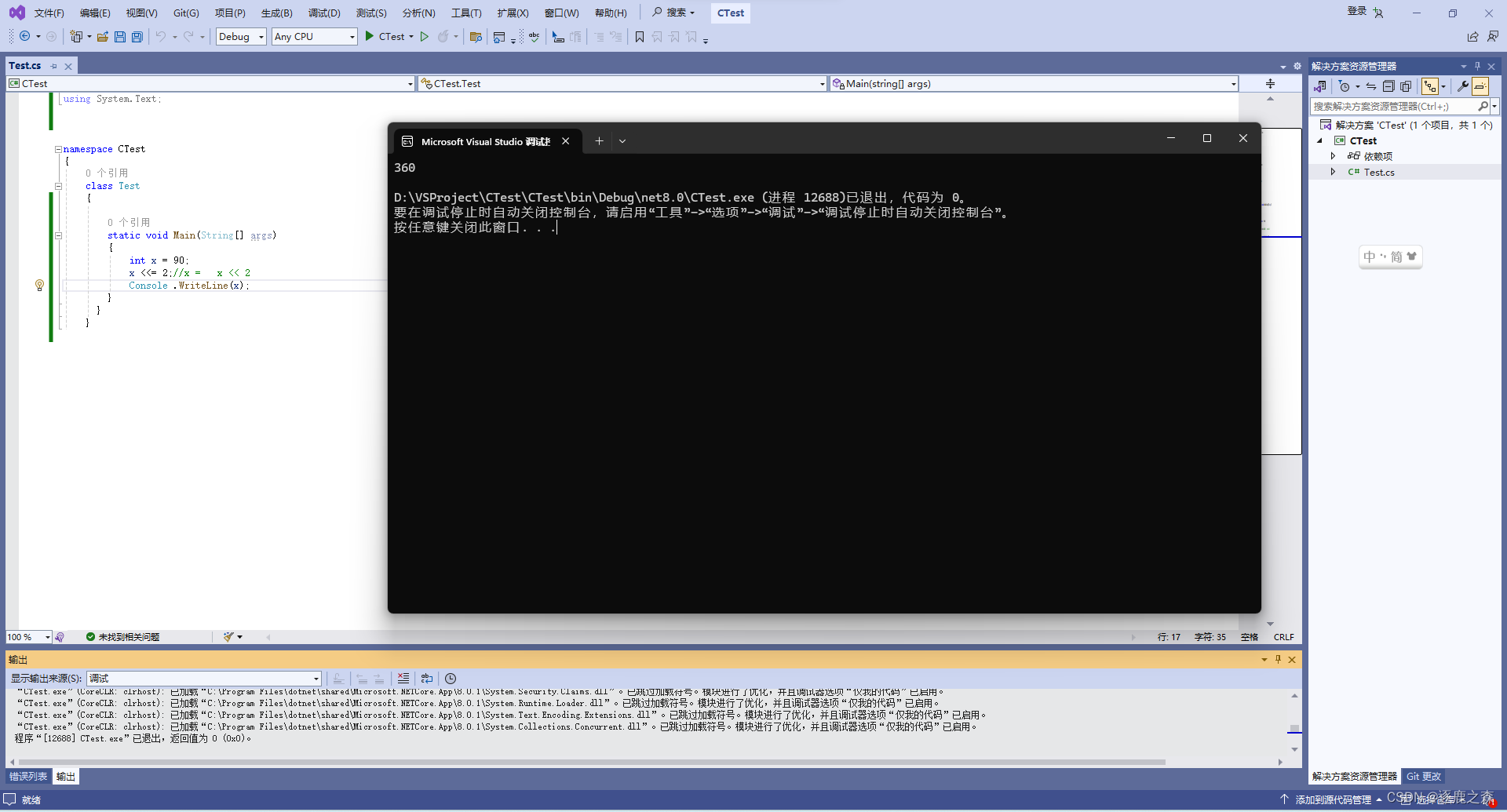Switch to the 错误列表 tab
1507x812 pixels.
click(28, 777)
